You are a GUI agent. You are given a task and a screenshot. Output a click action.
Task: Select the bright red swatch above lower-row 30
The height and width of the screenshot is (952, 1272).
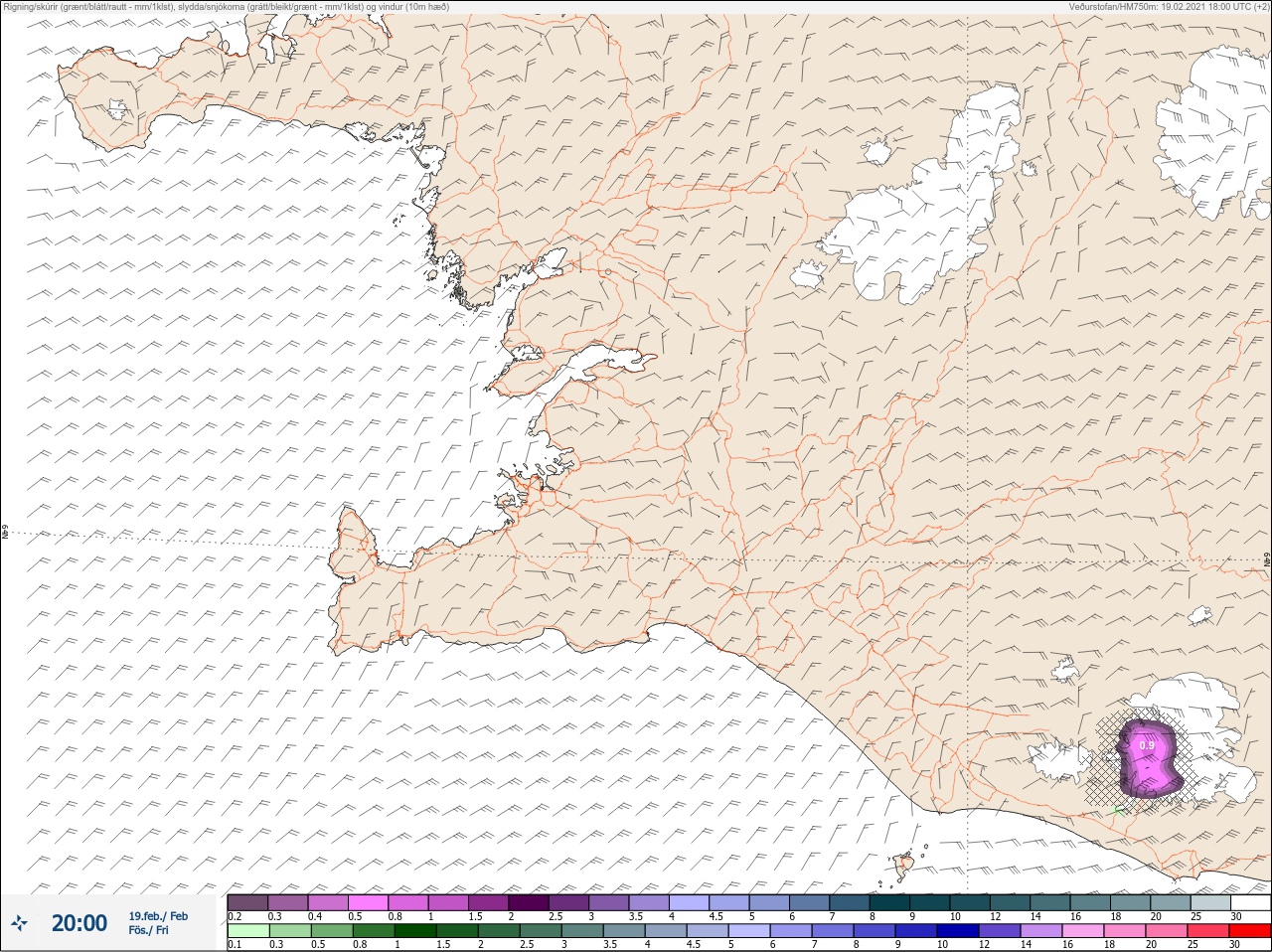(x=1250, y=931)
